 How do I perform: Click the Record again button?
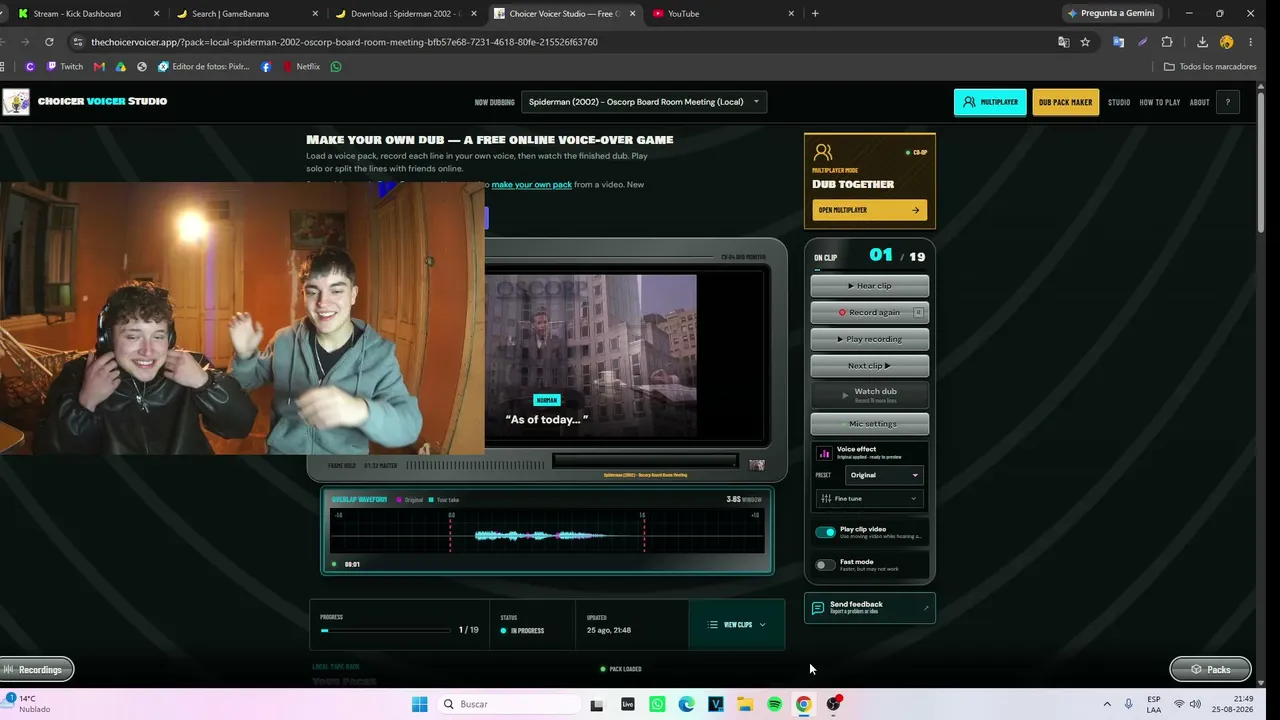click(869, 312)
